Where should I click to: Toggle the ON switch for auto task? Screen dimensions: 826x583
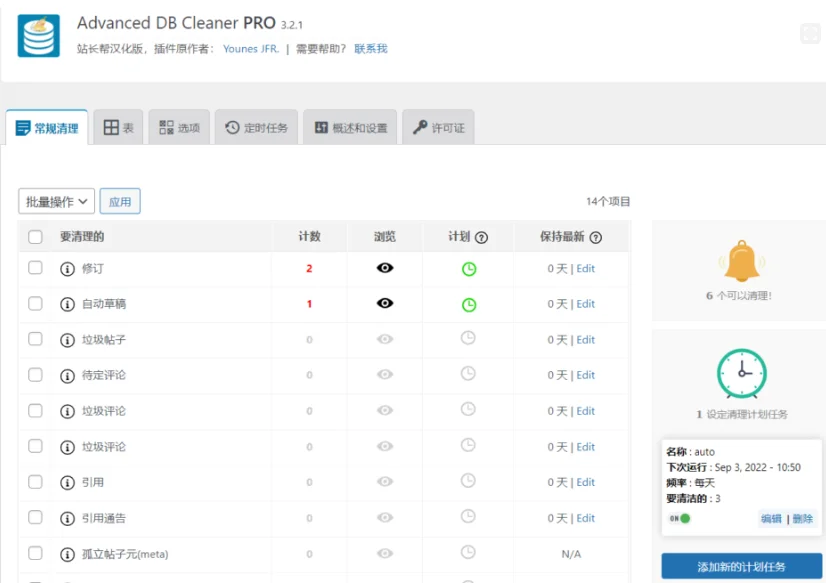(x=680, y=518)
